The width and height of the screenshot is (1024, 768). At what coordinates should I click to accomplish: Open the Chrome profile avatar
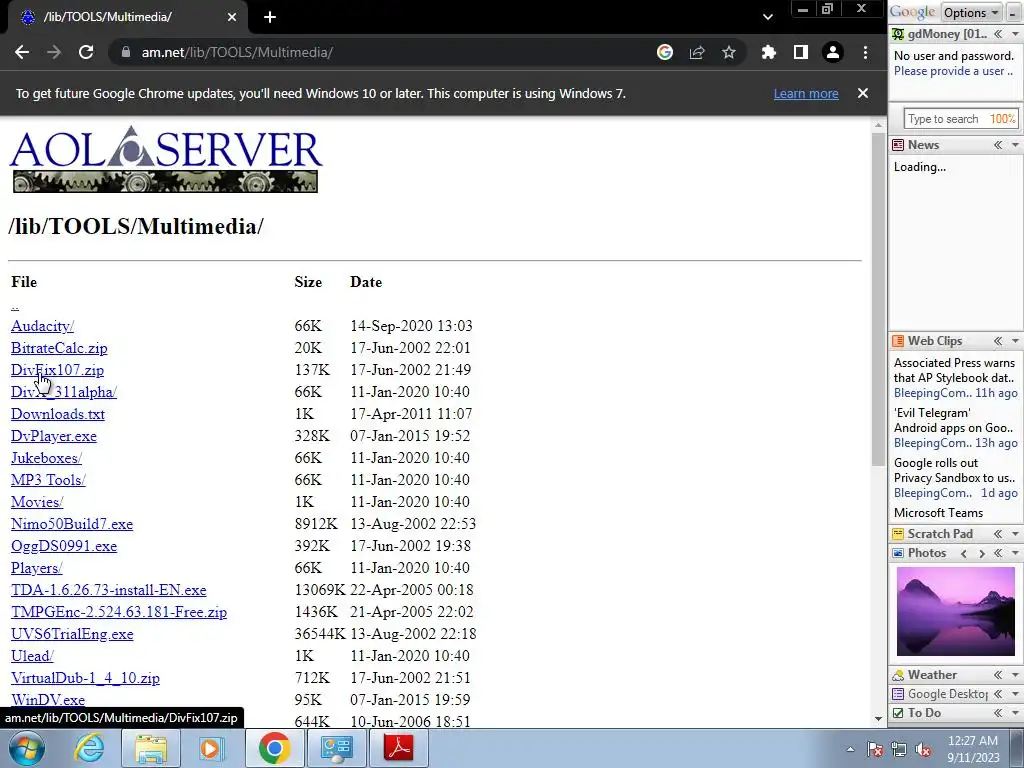click(x=833, y=52)
